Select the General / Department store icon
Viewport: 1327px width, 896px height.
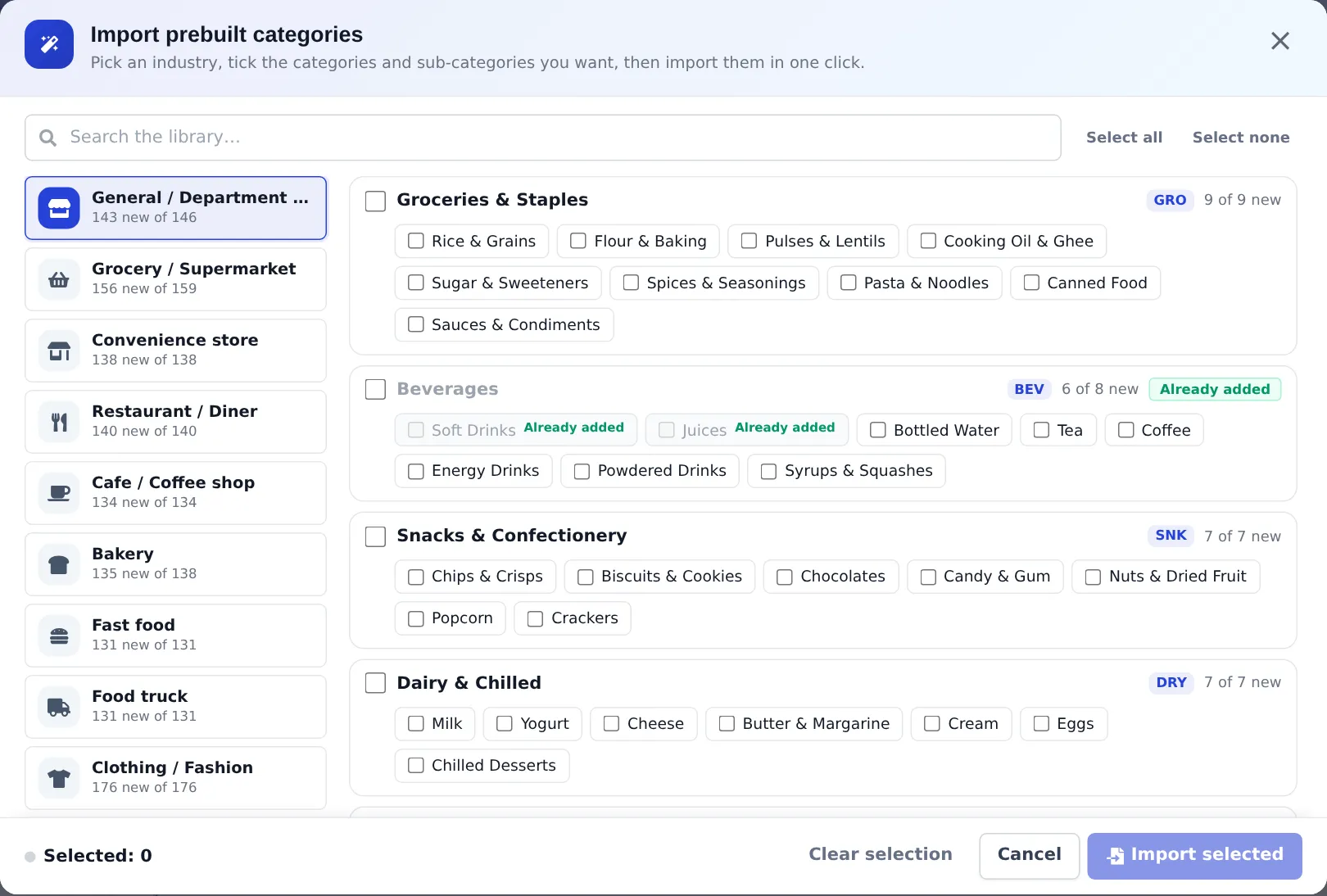59,208
